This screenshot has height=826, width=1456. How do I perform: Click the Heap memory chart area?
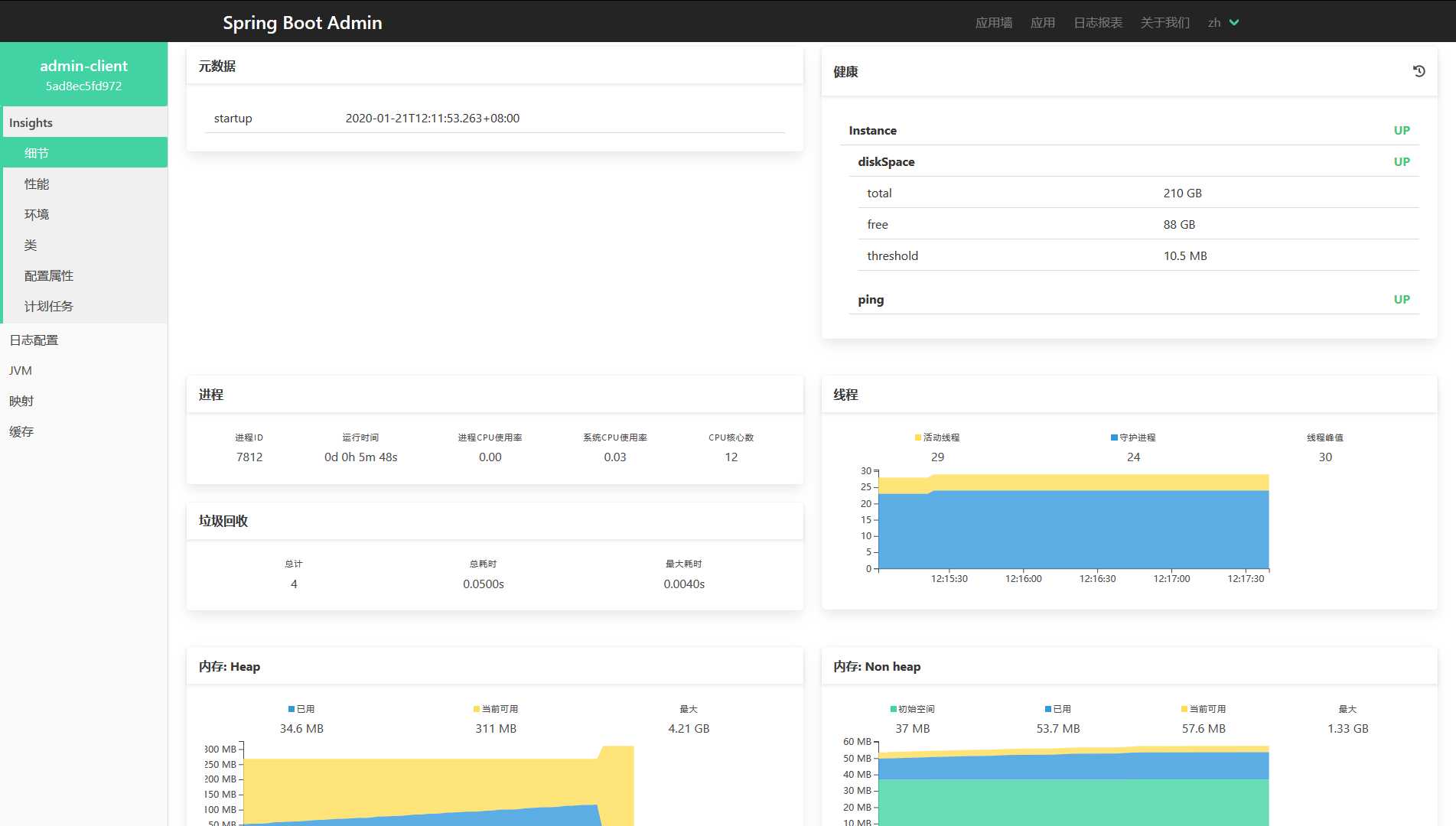tap(438, 785)
